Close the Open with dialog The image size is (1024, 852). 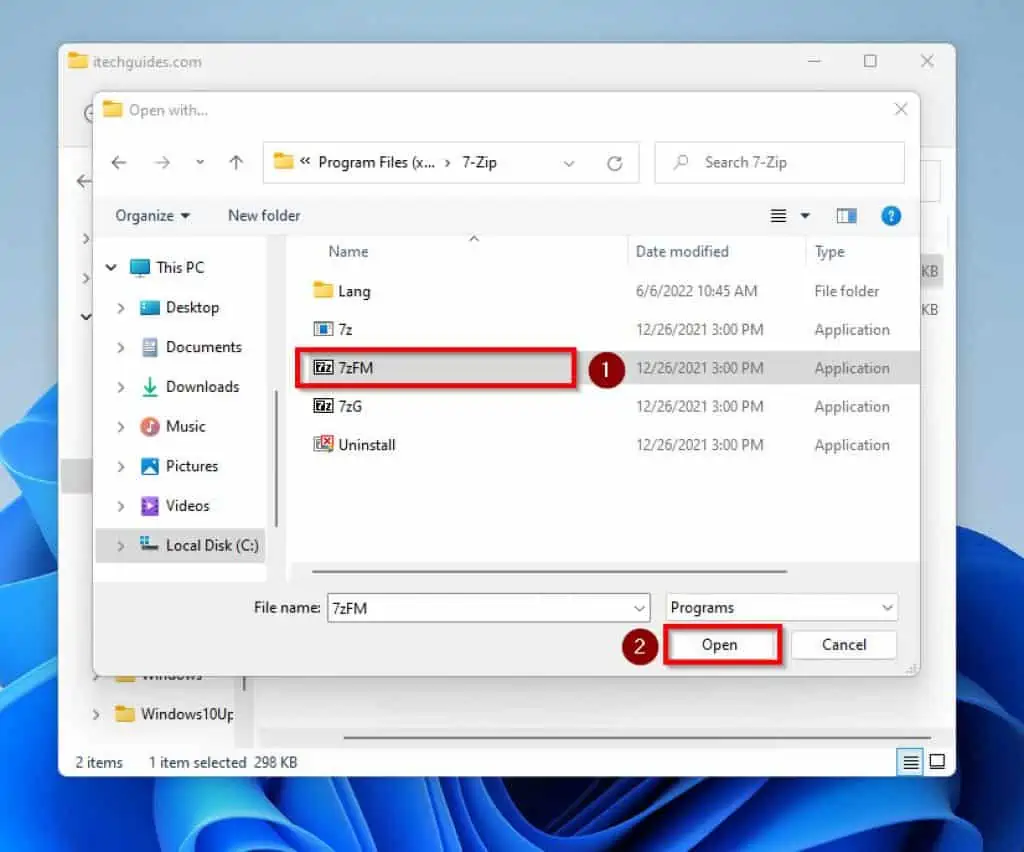coord(901,109)
